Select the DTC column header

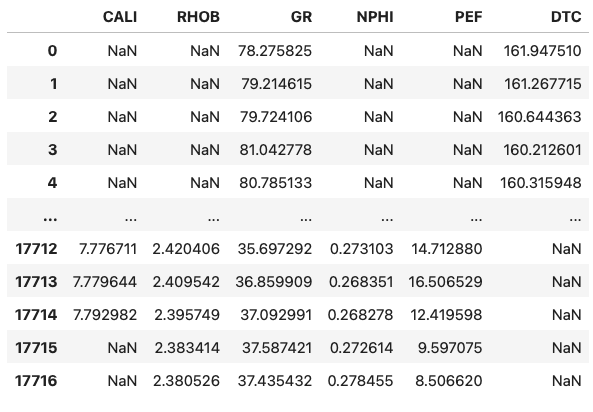point(566,17)
